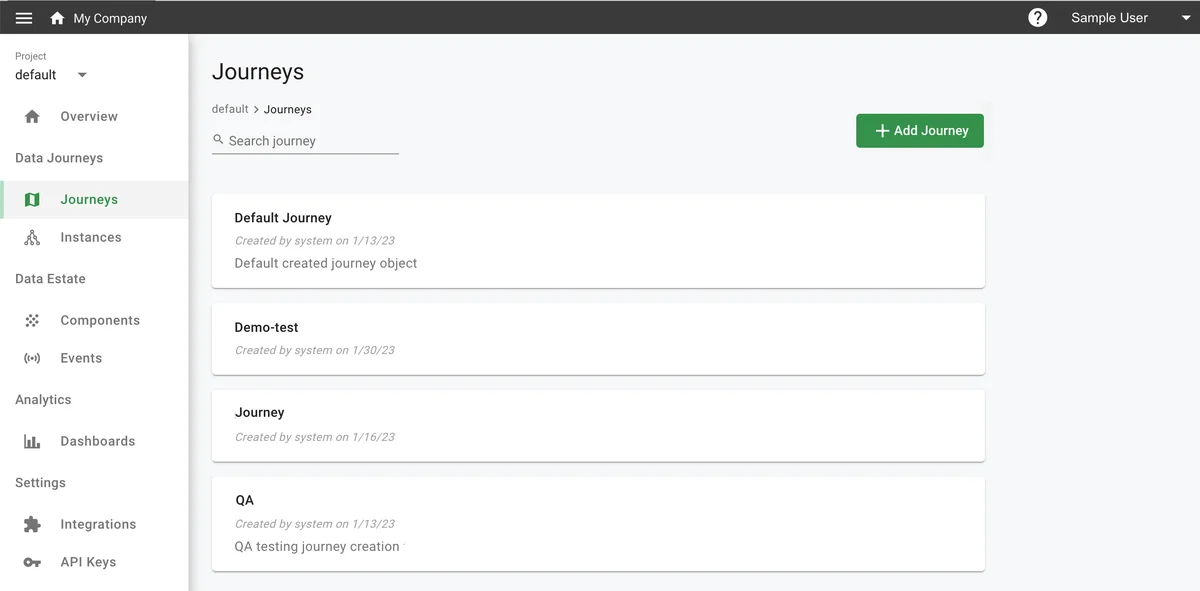The image size is (1200, 591).
Task: Open the default breadcrumb link
Action: [228, 109]
